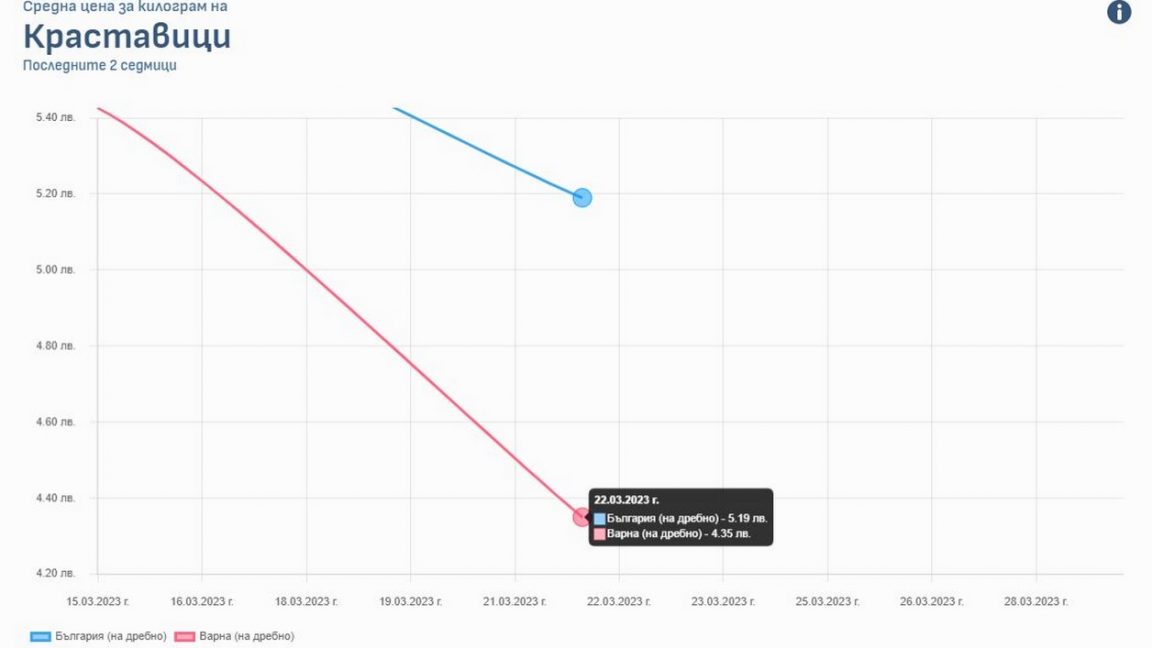1152x648 pixels.
Task: Click the 22.03.2023 г. x-axis date label
Action: 619,602
